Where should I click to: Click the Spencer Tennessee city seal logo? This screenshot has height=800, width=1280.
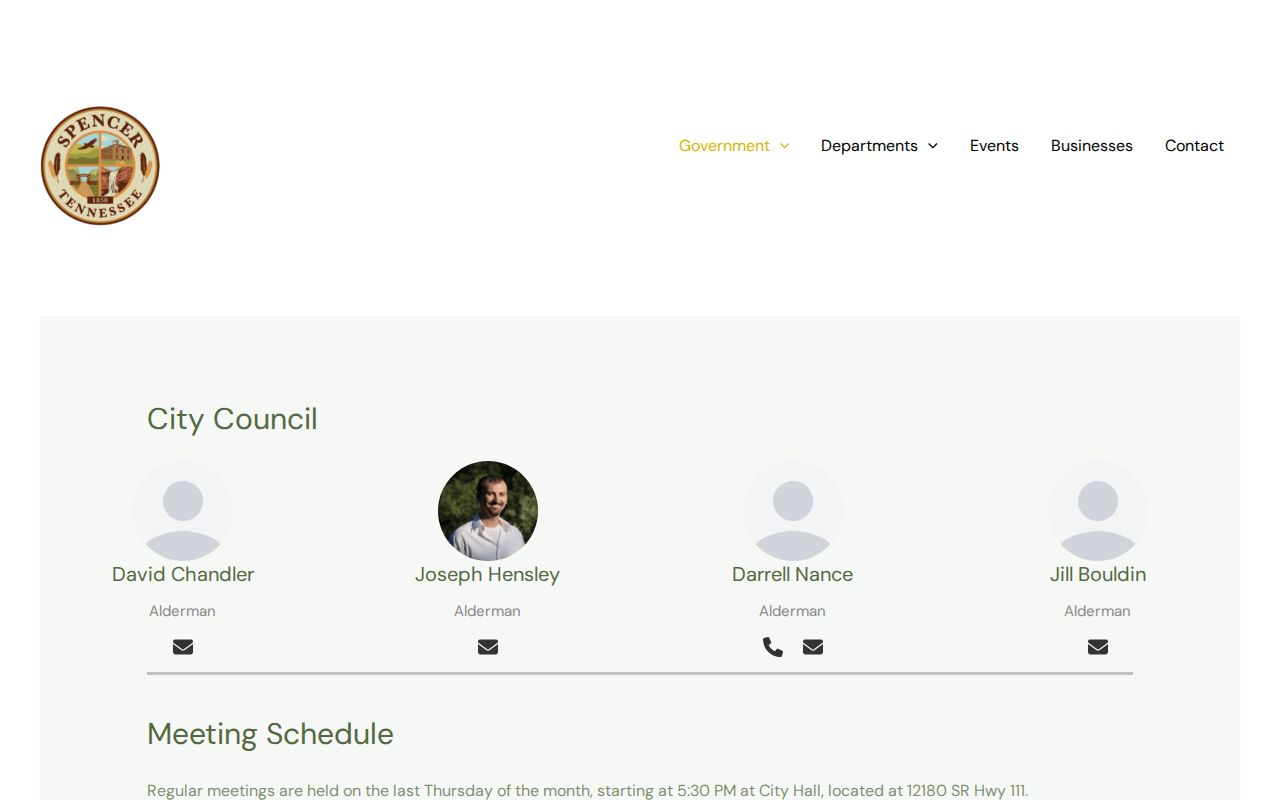click(x=100, y=166)
